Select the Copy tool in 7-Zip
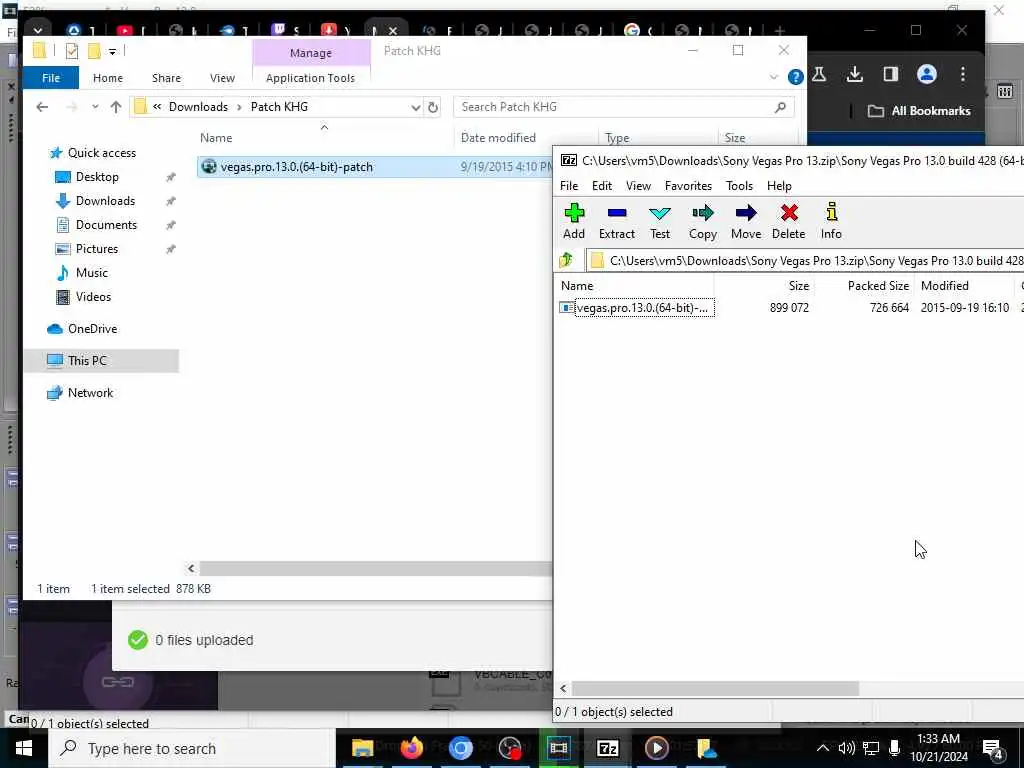This screenshot has height=768, width=1024. (703, 221)
